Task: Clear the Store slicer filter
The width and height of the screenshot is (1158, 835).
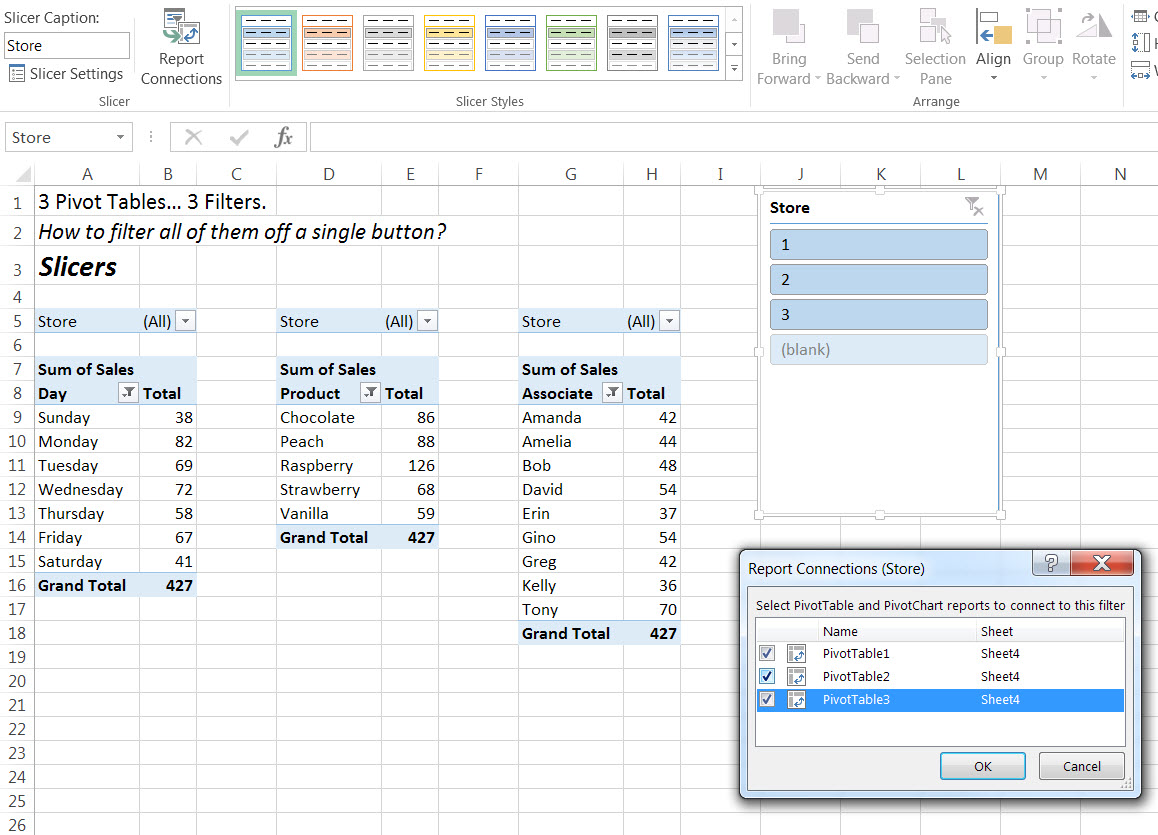Action: pos(973,207)
